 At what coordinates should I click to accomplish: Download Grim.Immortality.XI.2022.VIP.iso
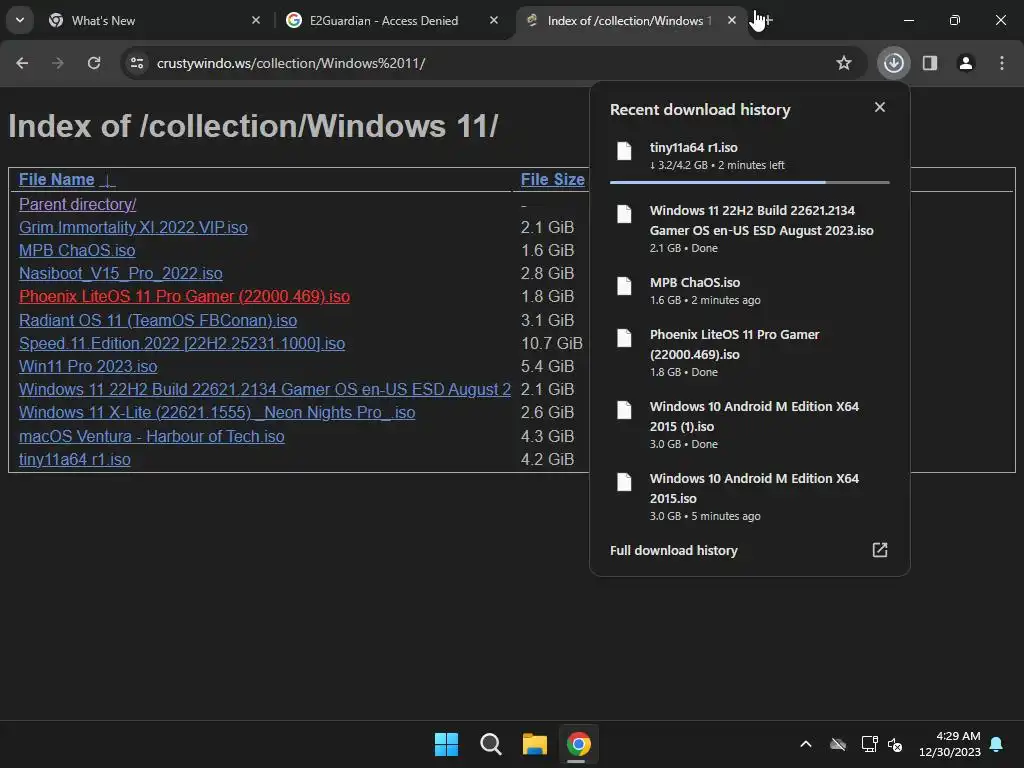[x=133, y=227]
